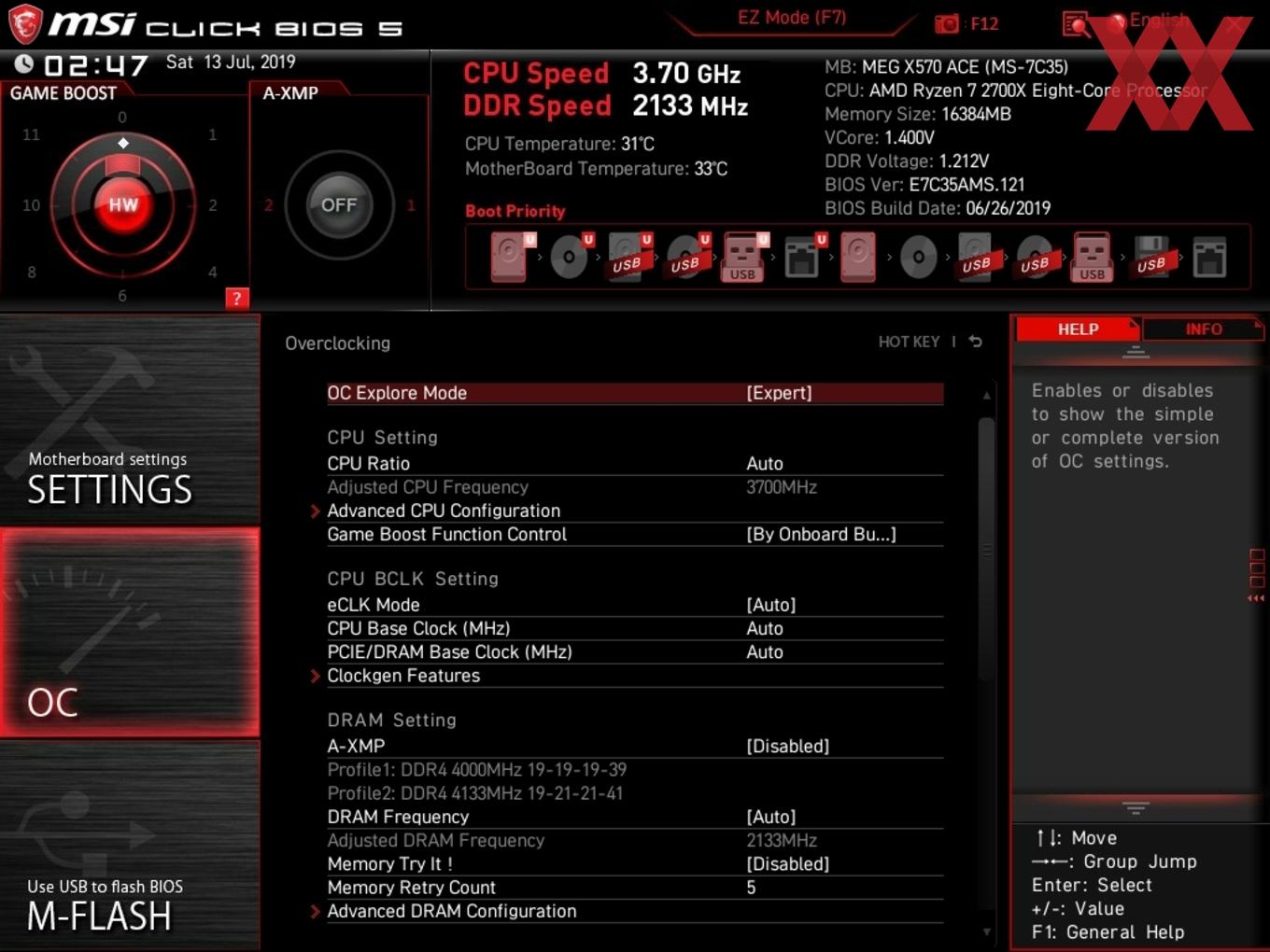
Task: Edit CPU Base Clock (MHz) value
Action: click(635, 628)
